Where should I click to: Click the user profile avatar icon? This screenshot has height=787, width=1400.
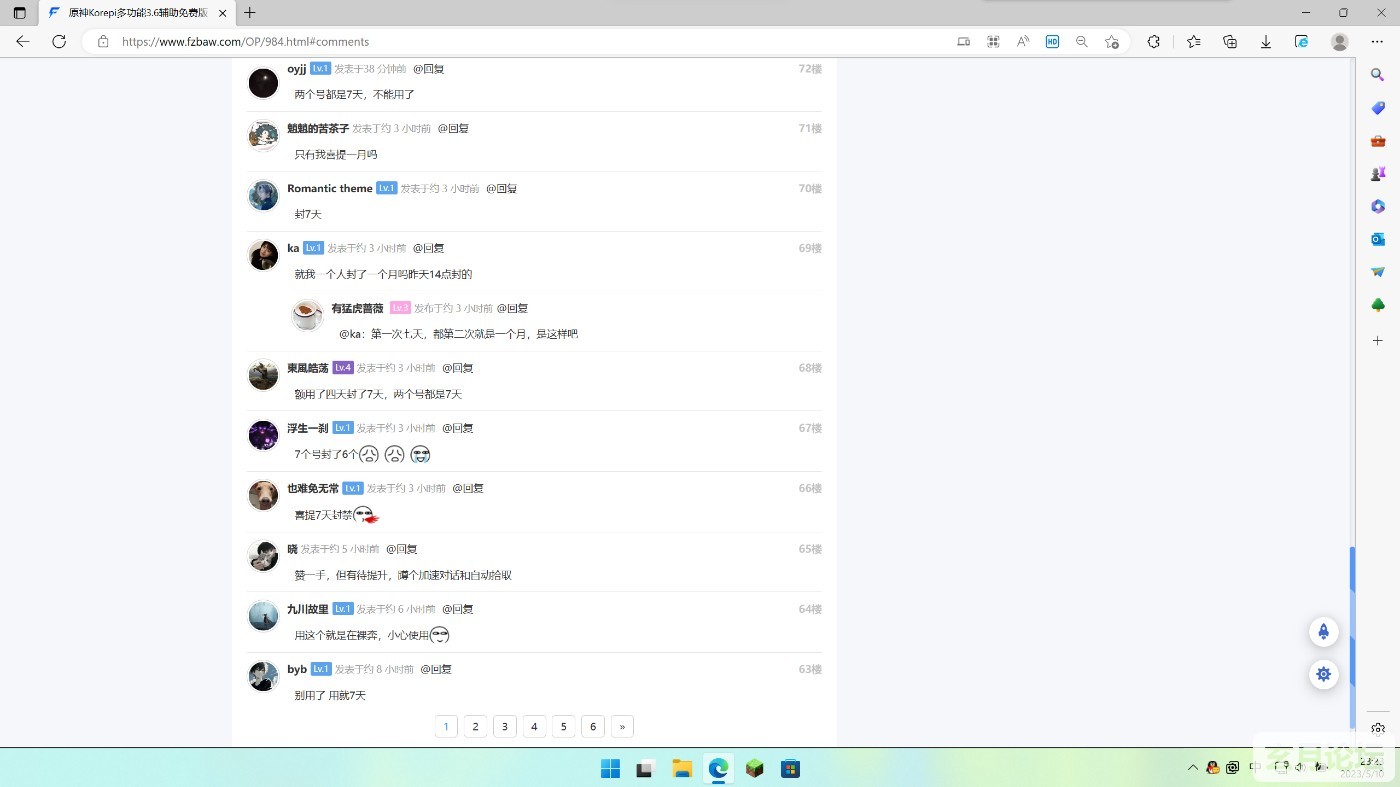pyautogui.click(x=1340, y=42)
